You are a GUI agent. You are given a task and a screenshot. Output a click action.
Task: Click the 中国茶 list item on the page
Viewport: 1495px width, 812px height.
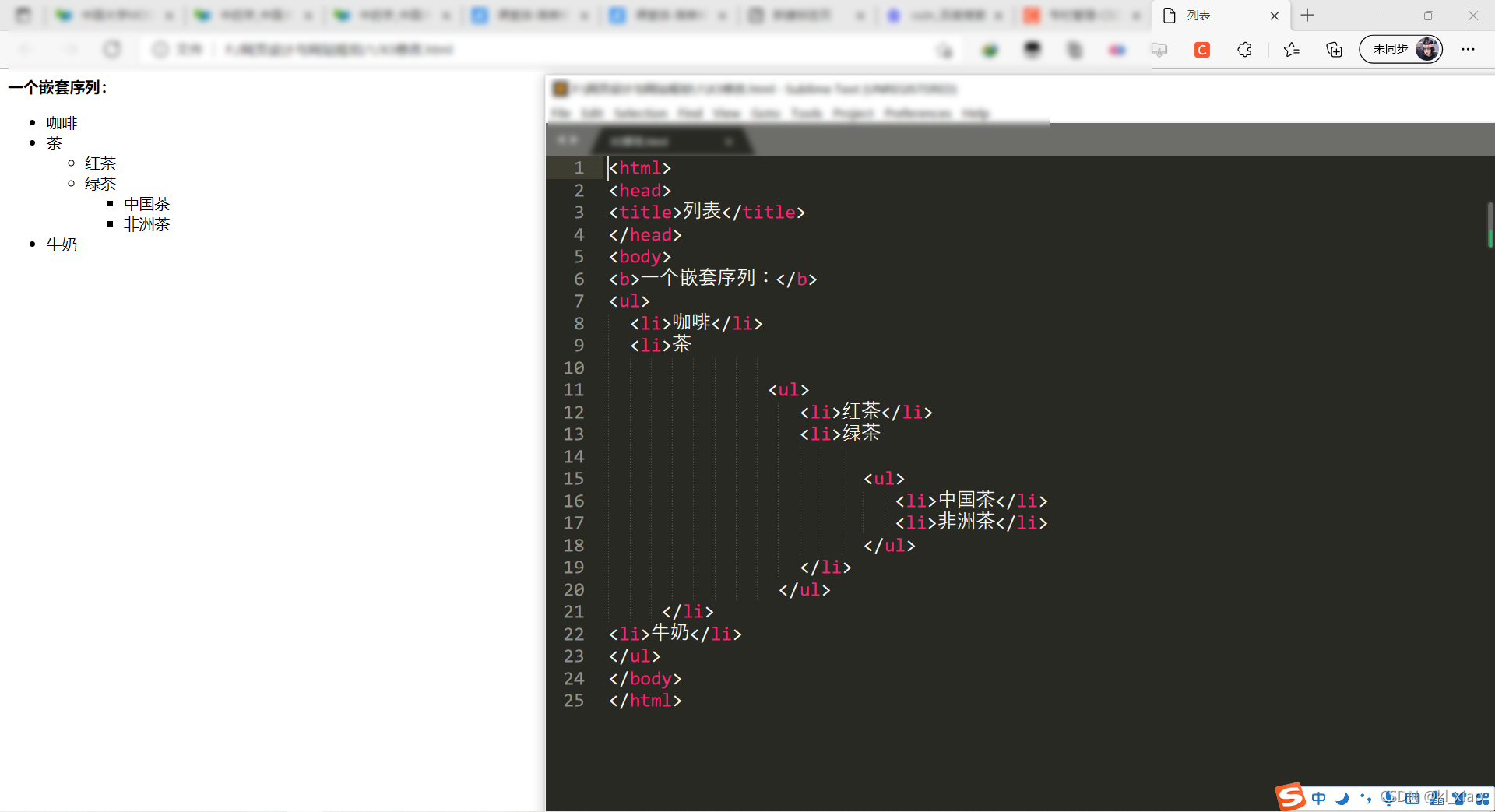point(147,204)
